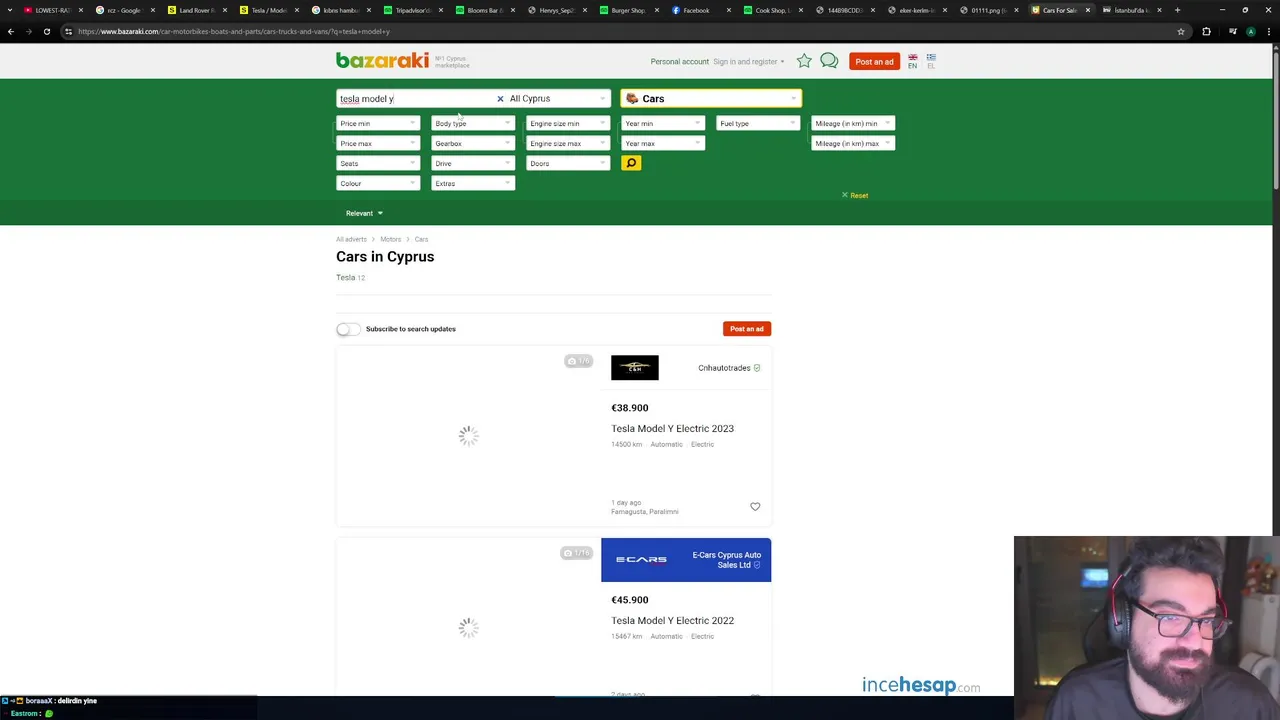
Task: Click the Cnhautotrades verified badge
Action: (x=757, y=368)
